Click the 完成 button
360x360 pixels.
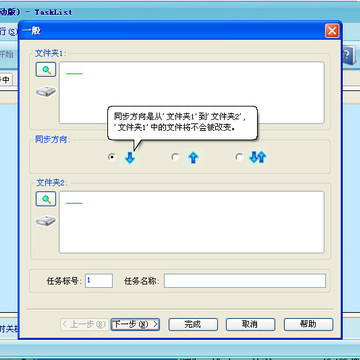193,324
